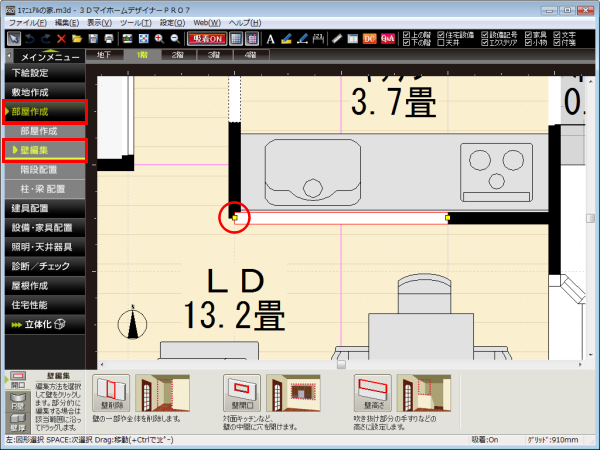Click the open folder icon
This screenshot has width=600, height=450.
click(x=77, y=38)
